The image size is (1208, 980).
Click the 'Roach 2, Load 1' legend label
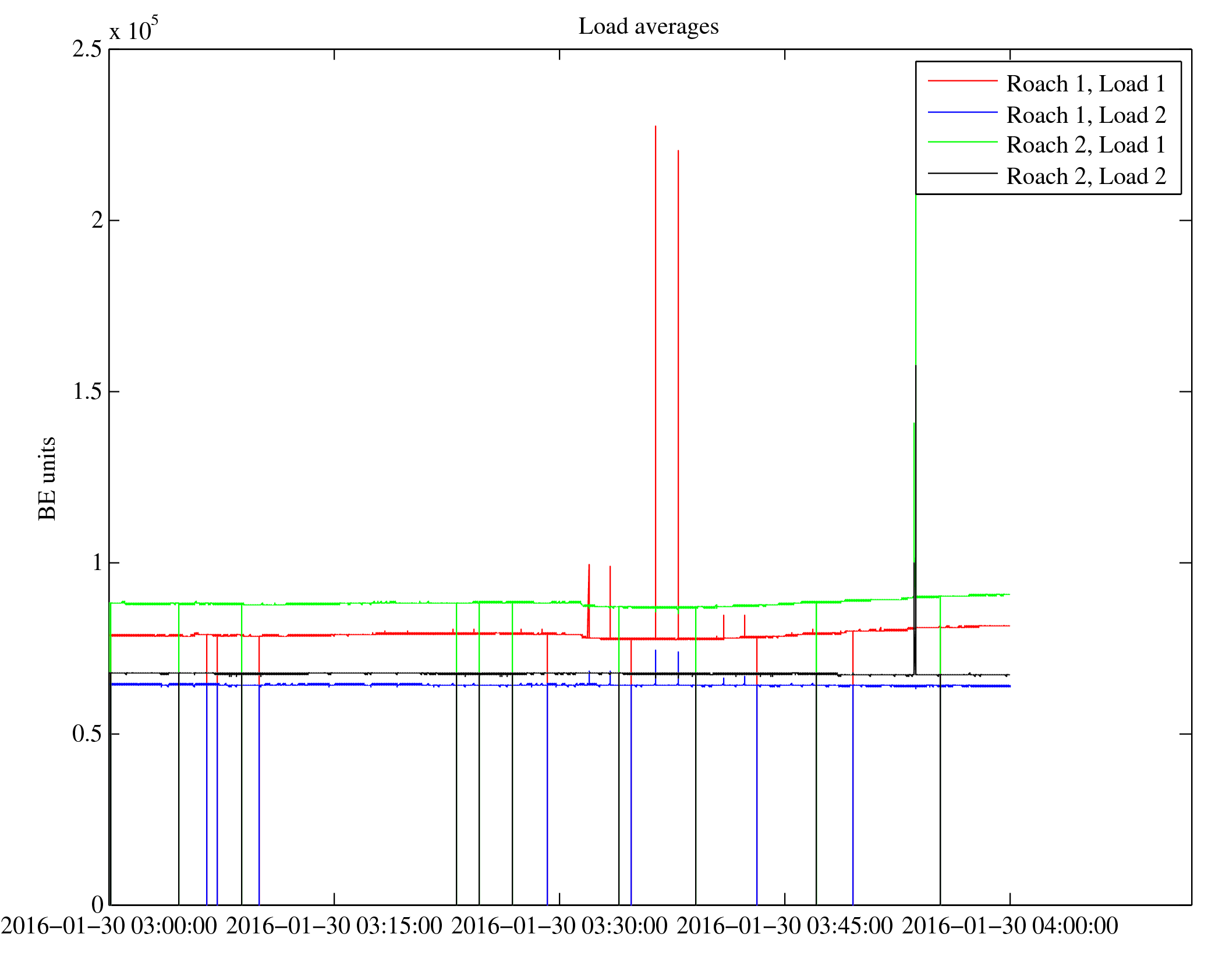pyautogui.click(x=1086, y=145)
